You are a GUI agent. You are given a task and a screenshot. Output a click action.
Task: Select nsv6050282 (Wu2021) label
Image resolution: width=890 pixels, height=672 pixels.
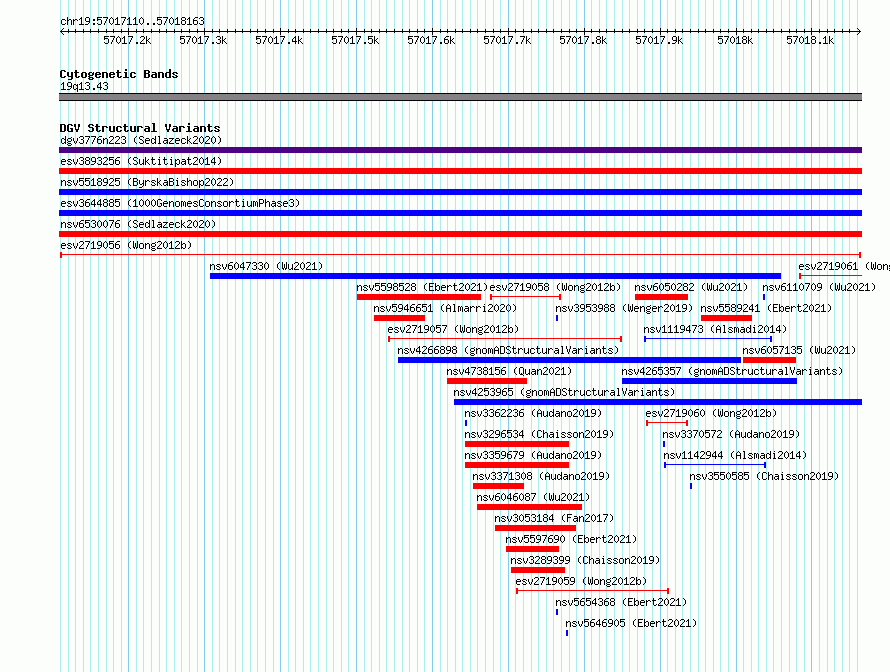point(691,287)
